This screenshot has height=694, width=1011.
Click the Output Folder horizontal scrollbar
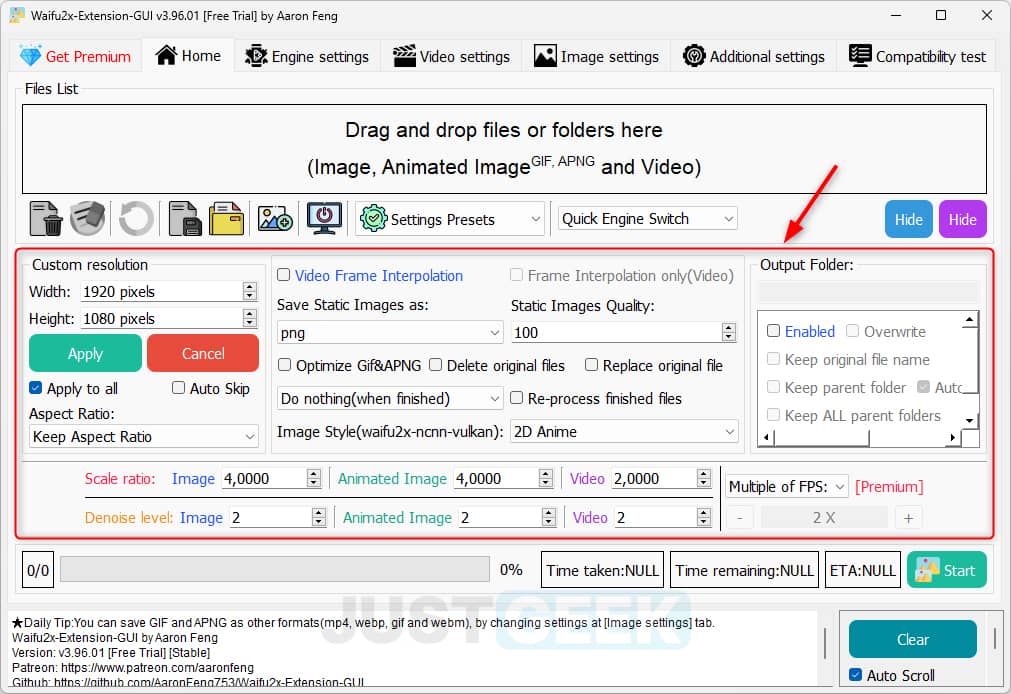pos(859,437)
